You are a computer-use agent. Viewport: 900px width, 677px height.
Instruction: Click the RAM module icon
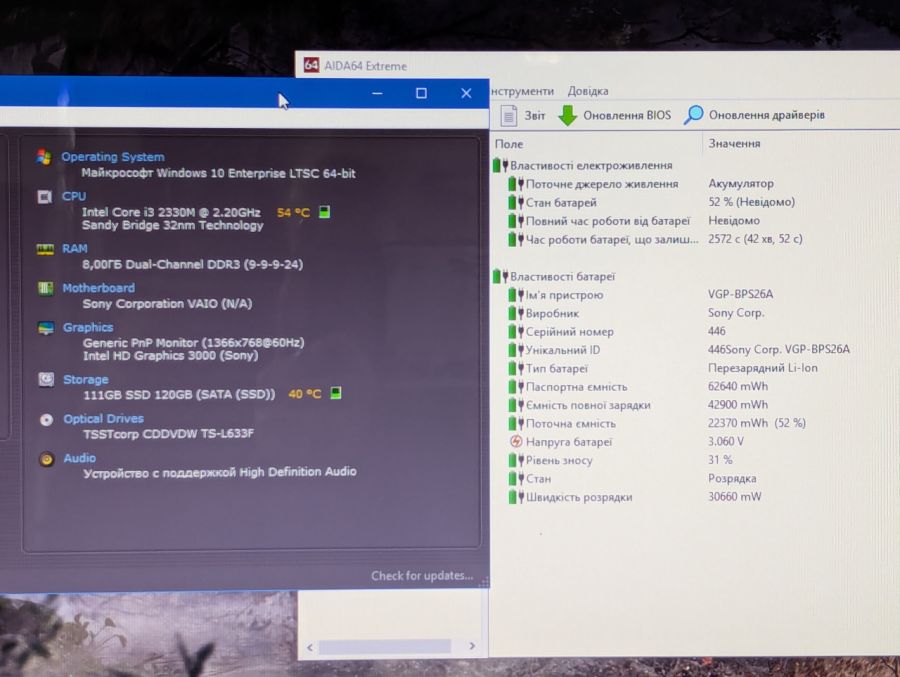(45, 249)
